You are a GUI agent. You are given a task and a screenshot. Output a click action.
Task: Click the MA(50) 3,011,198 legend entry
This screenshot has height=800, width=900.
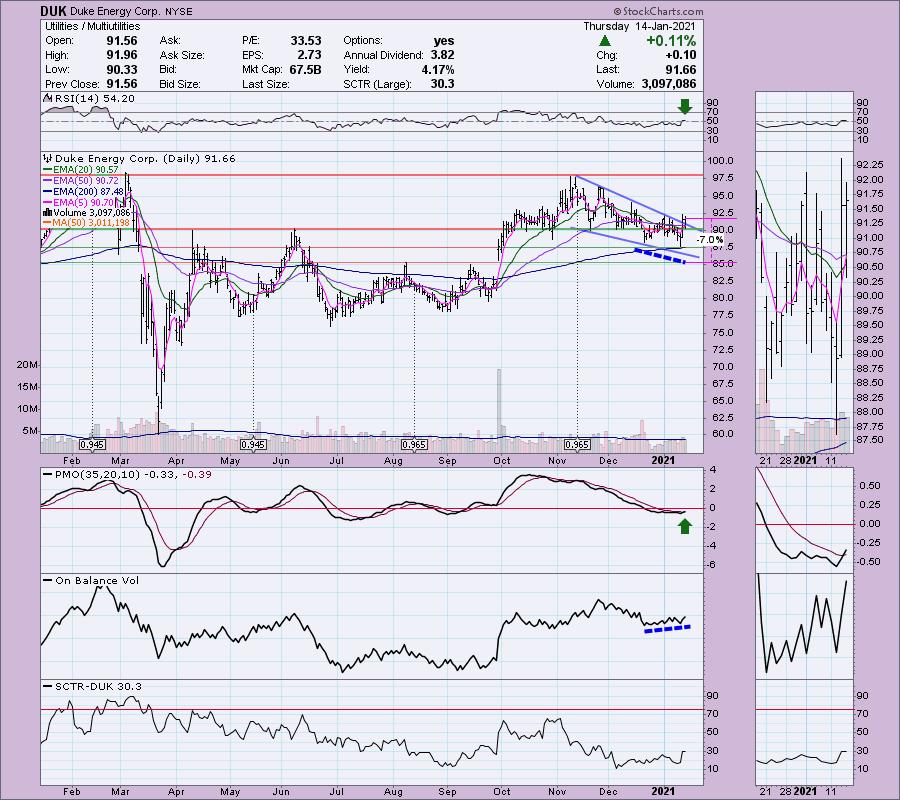click(x=91, y=223)
